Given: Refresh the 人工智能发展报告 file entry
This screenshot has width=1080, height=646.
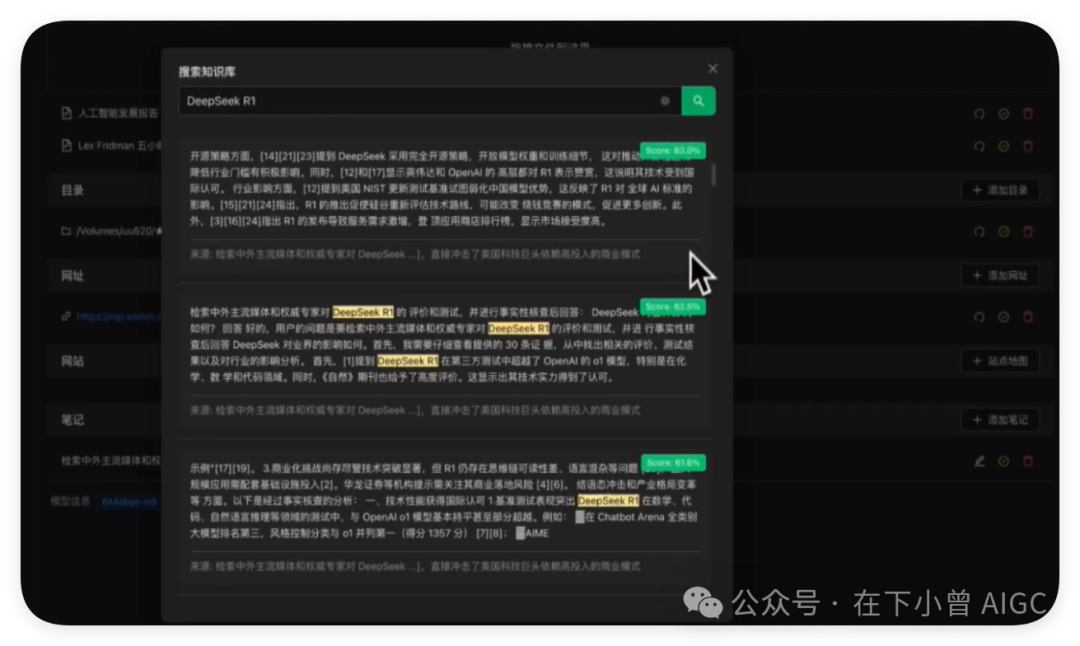Looking at the screenshot, I should click(x=979, y=114).
